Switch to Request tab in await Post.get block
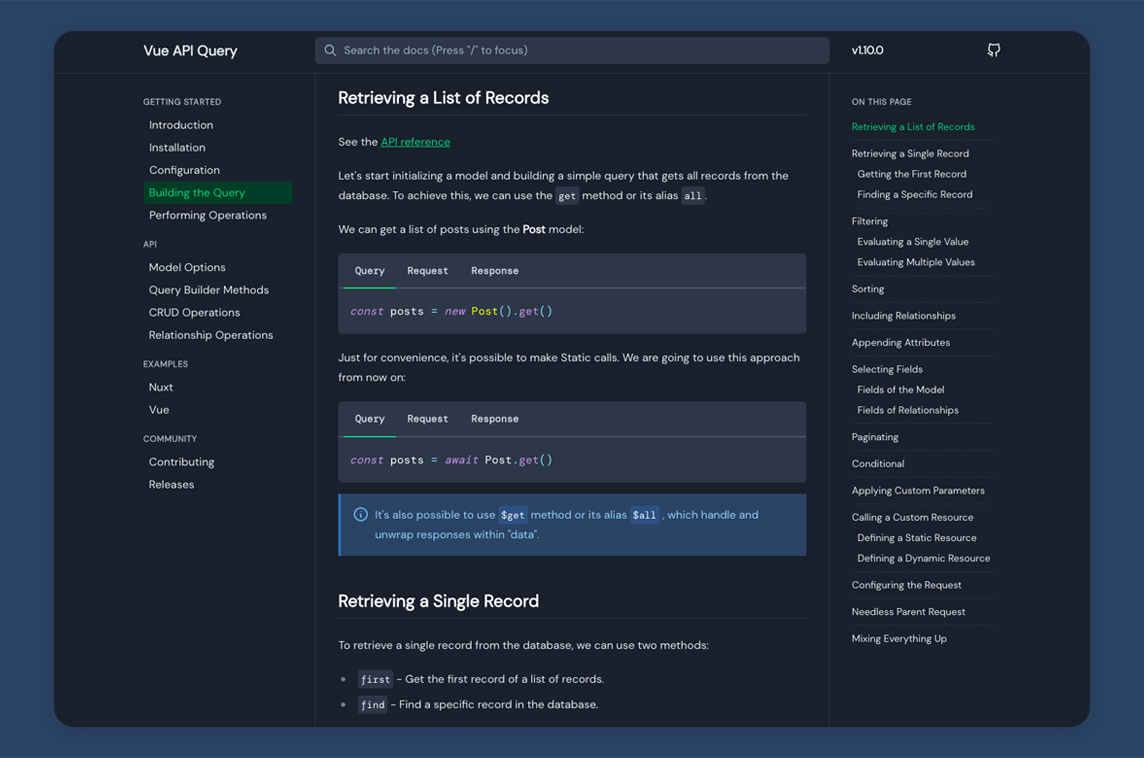 coord(428,419)
